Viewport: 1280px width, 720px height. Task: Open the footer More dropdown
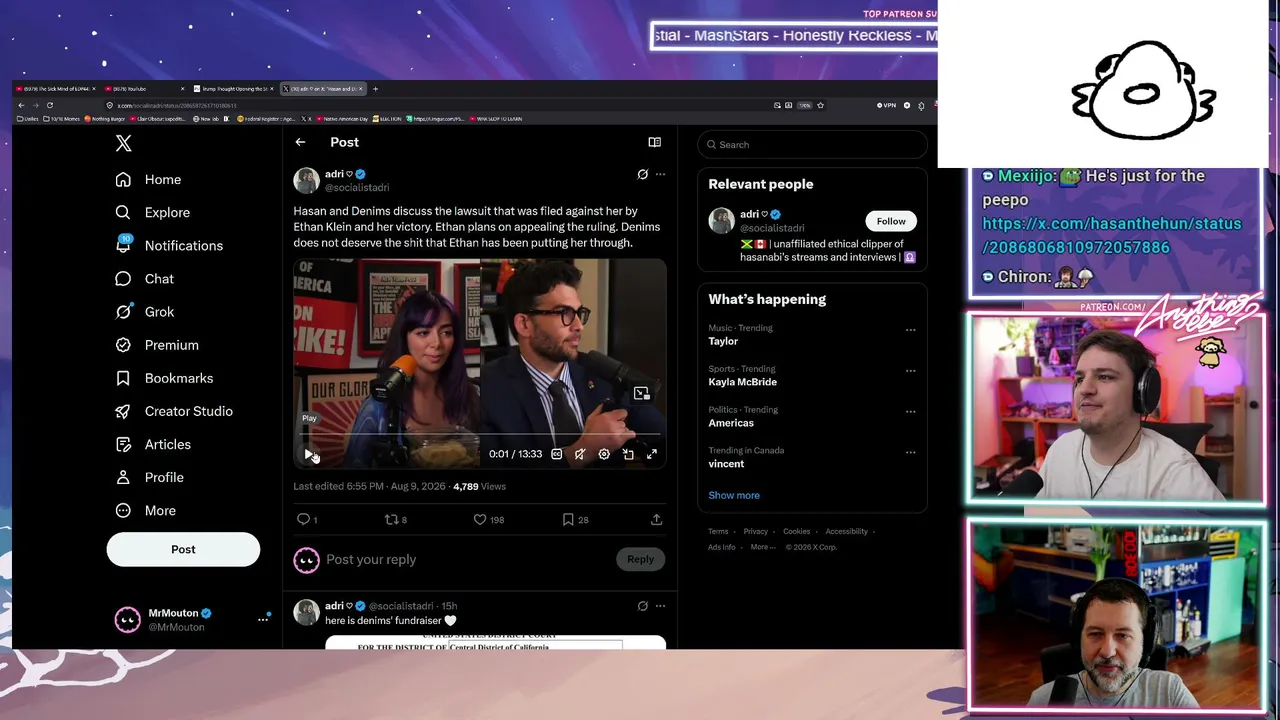(762, 547)
